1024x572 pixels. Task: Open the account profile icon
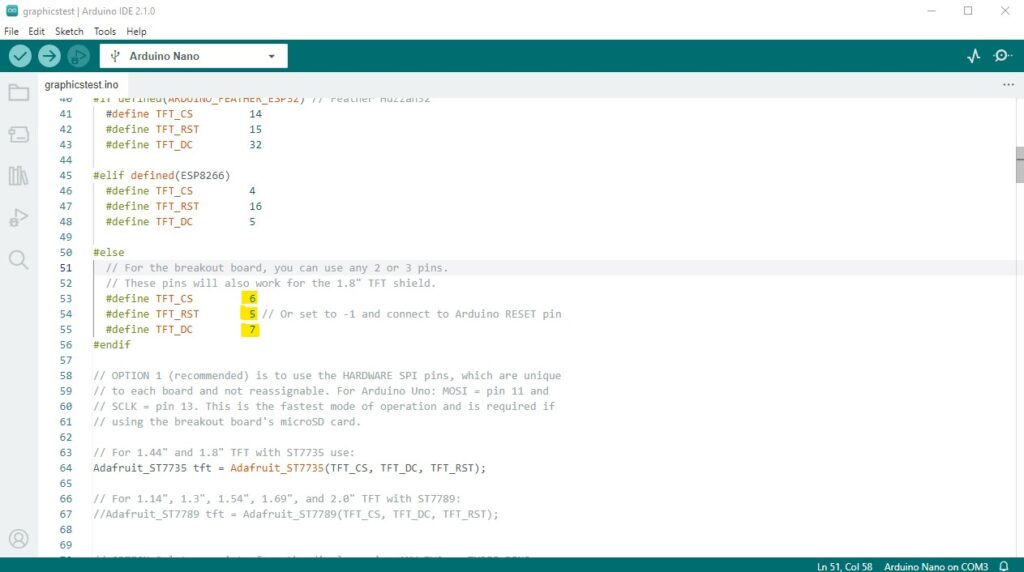18,539
